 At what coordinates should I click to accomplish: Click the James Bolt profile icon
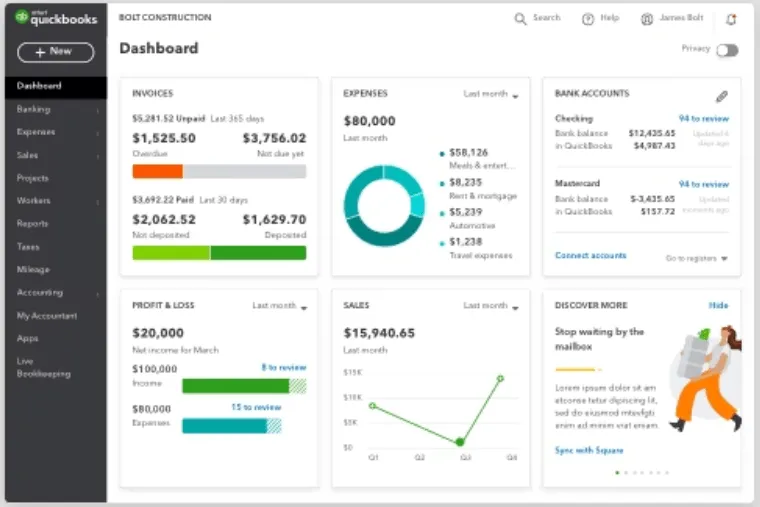[x=647, y=19]
